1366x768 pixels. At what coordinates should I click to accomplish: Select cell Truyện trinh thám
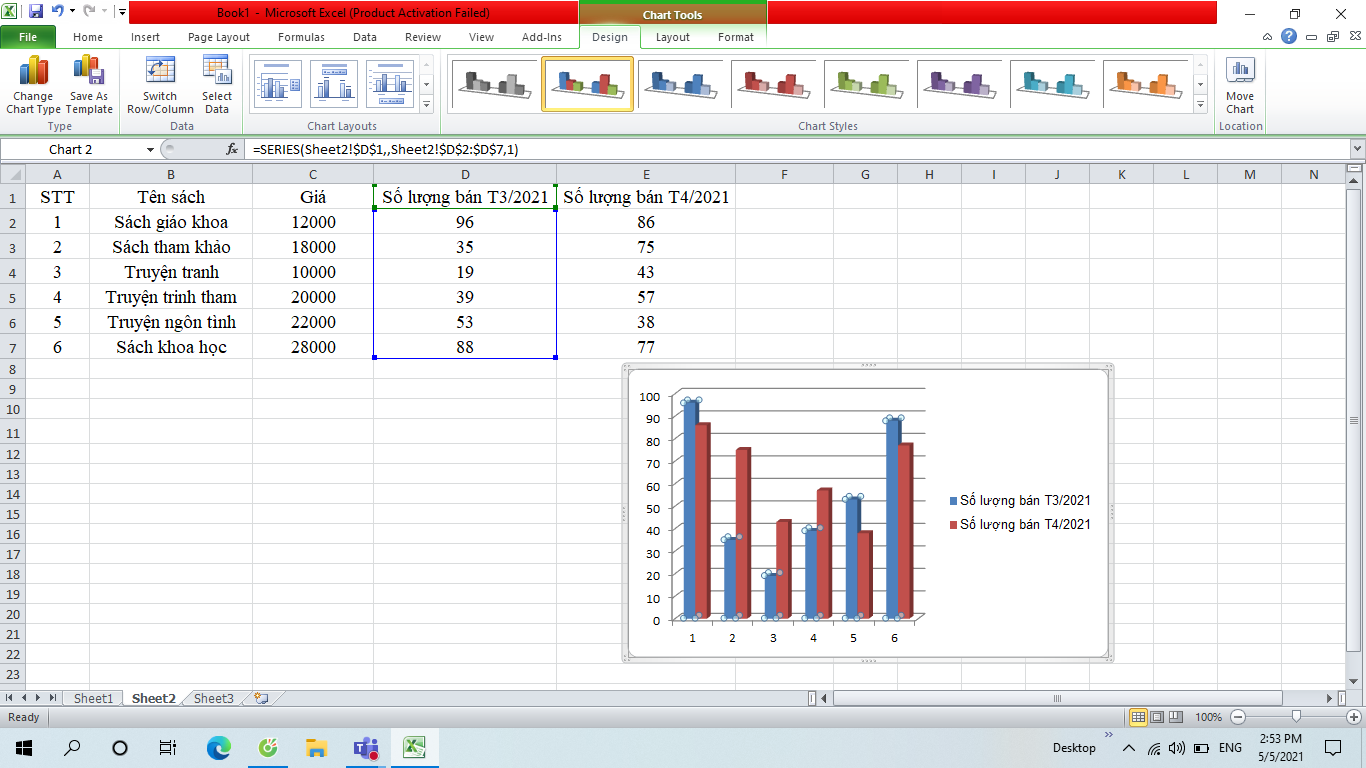coord(171,297)
